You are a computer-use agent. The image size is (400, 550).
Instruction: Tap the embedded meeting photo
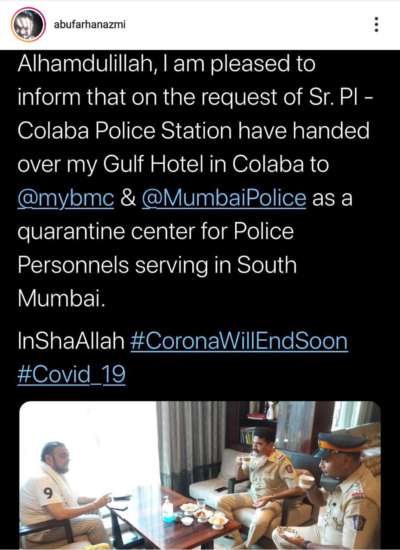(x=200, y=475)
